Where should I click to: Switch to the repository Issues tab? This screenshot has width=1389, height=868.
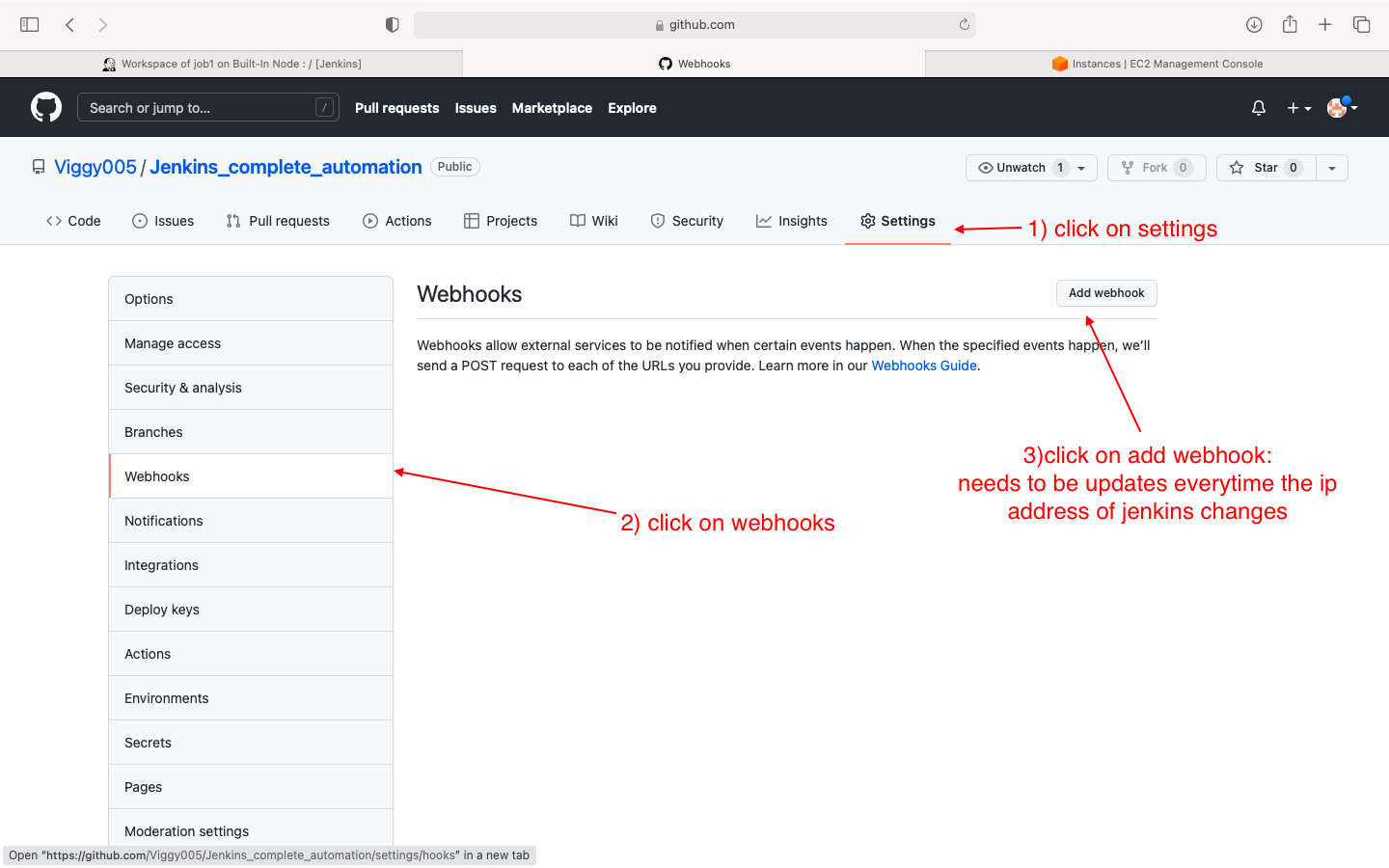click(163, 221)
